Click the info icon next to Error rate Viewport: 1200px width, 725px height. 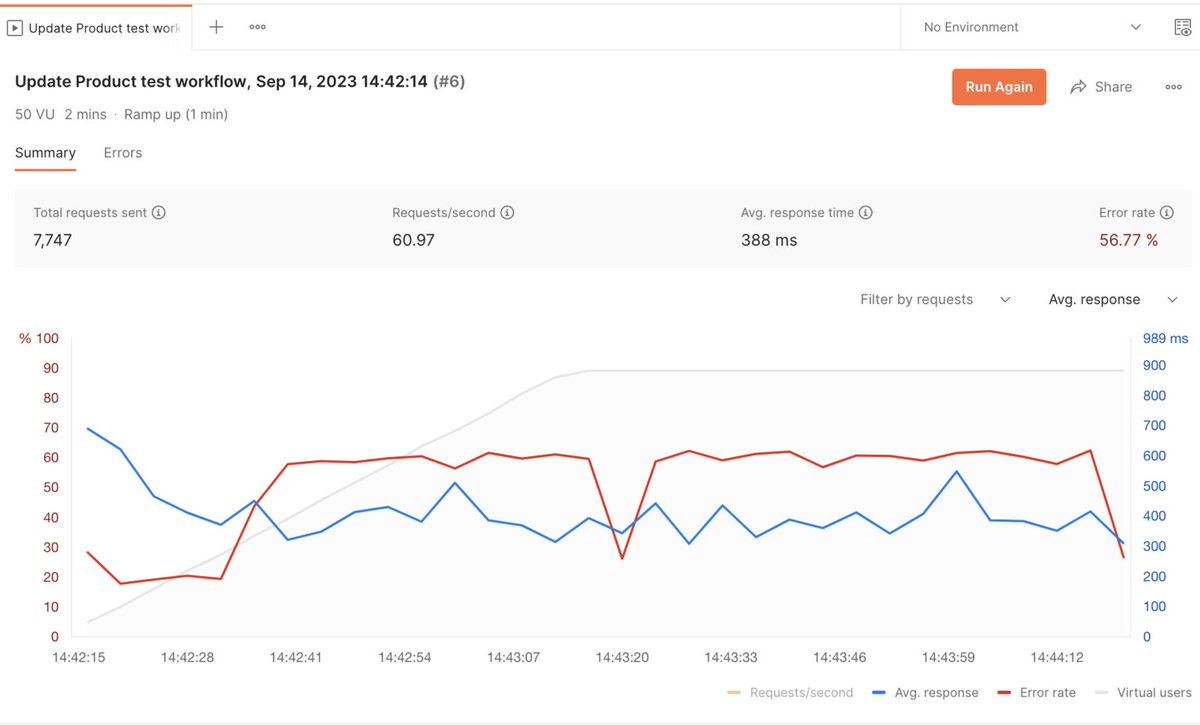click(1166, 212)
